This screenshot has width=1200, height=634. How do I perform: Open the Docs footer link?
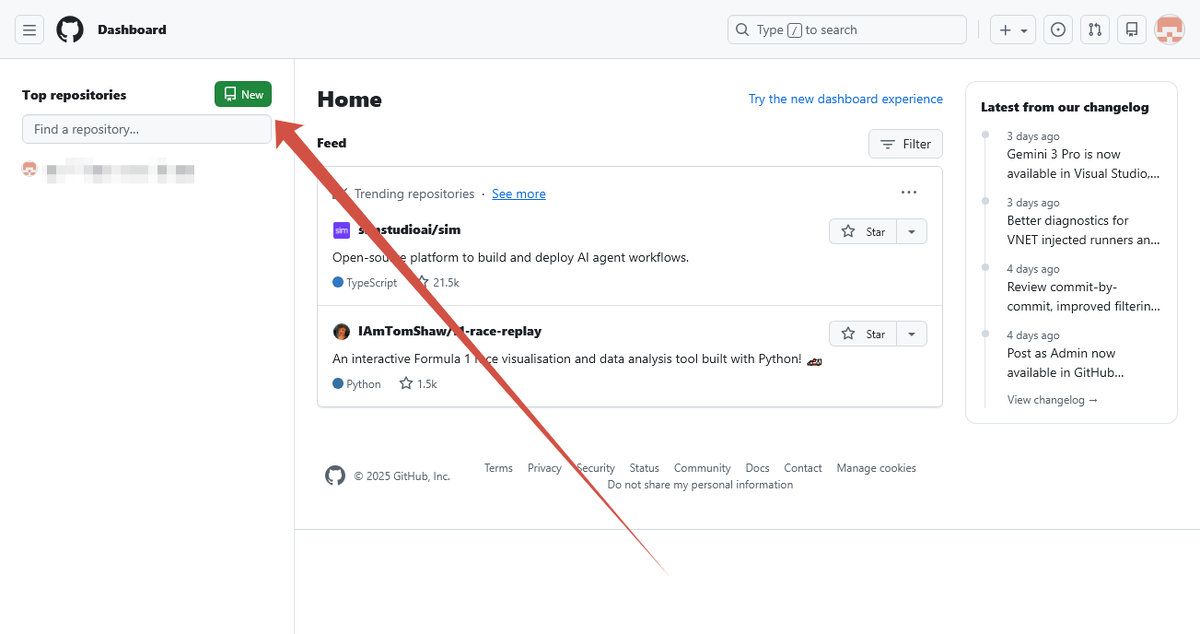click(757, 468)
